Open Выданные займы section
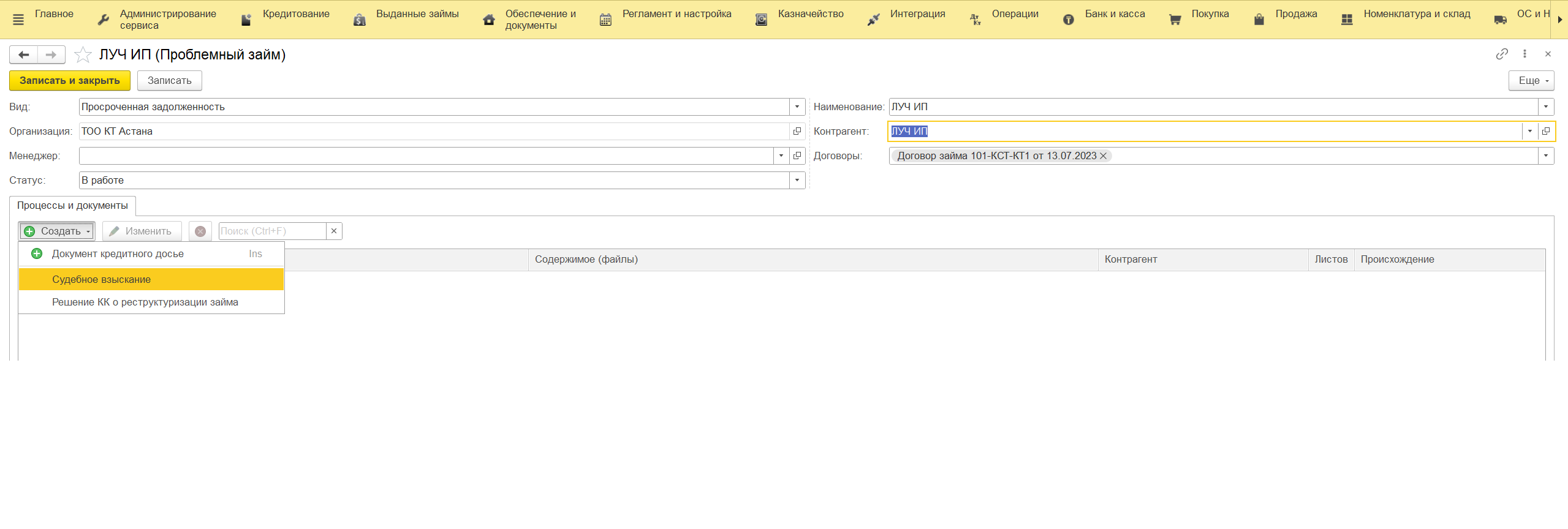Image resolution: width=1568 pixels, height=529 pixels. tap(406, 20)
